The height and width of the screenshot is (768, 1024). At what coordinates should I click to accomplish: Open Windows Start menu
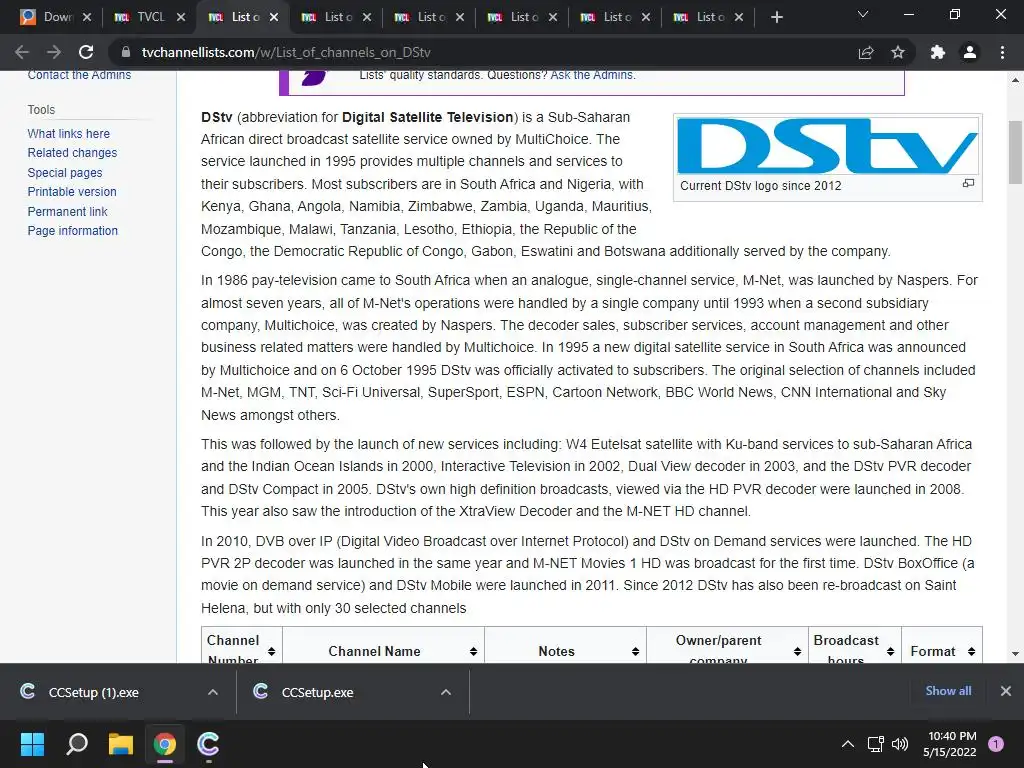tap(32, 744)
